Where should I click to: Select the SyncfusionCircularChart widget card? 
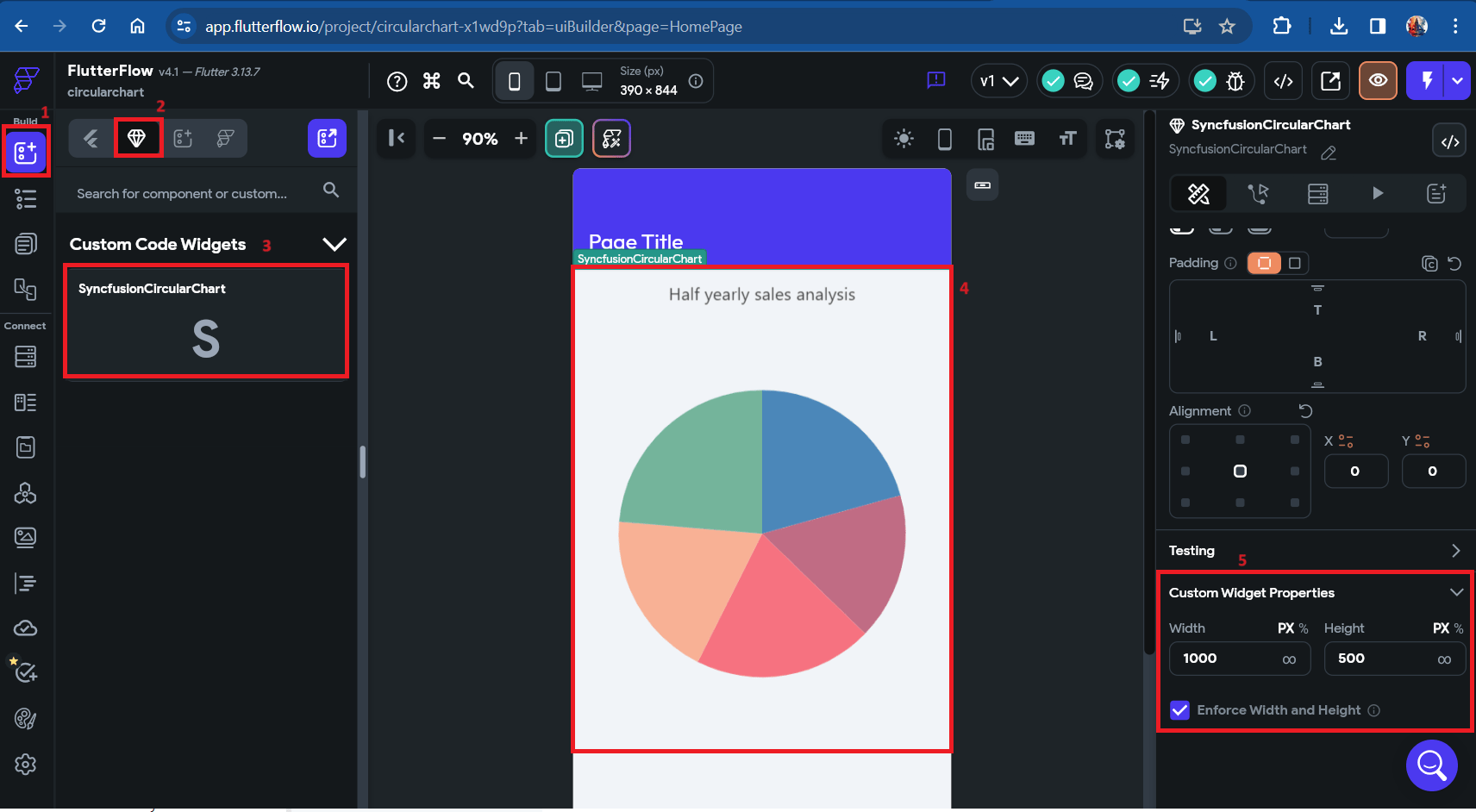(206, 322)
